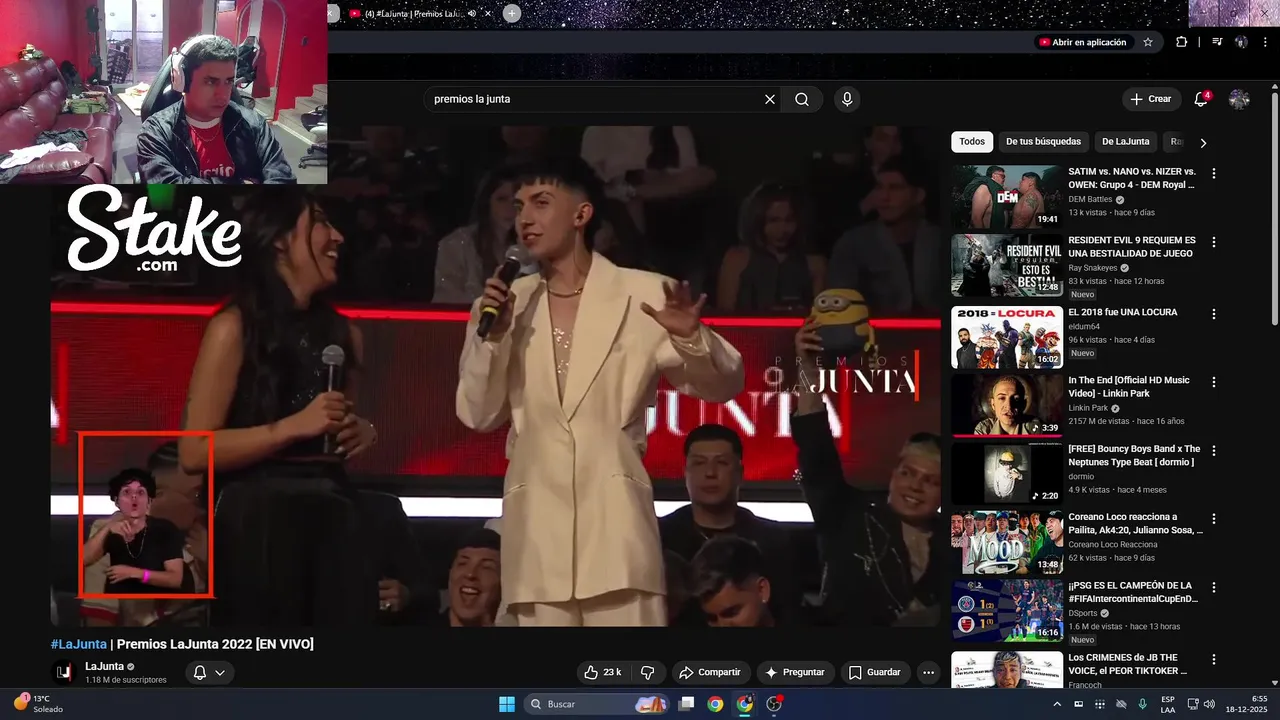1280x720 pixels.
Task: Open SATIM vs. NANO video thumbnail
Action: tap(1007, 197)
